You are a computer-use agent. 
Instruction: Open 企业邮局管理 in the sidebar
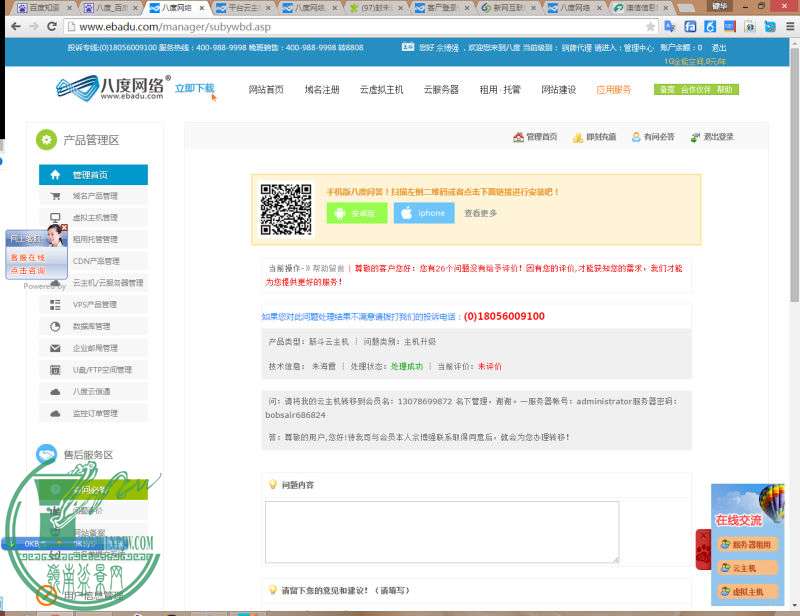(x=93, y=348)
